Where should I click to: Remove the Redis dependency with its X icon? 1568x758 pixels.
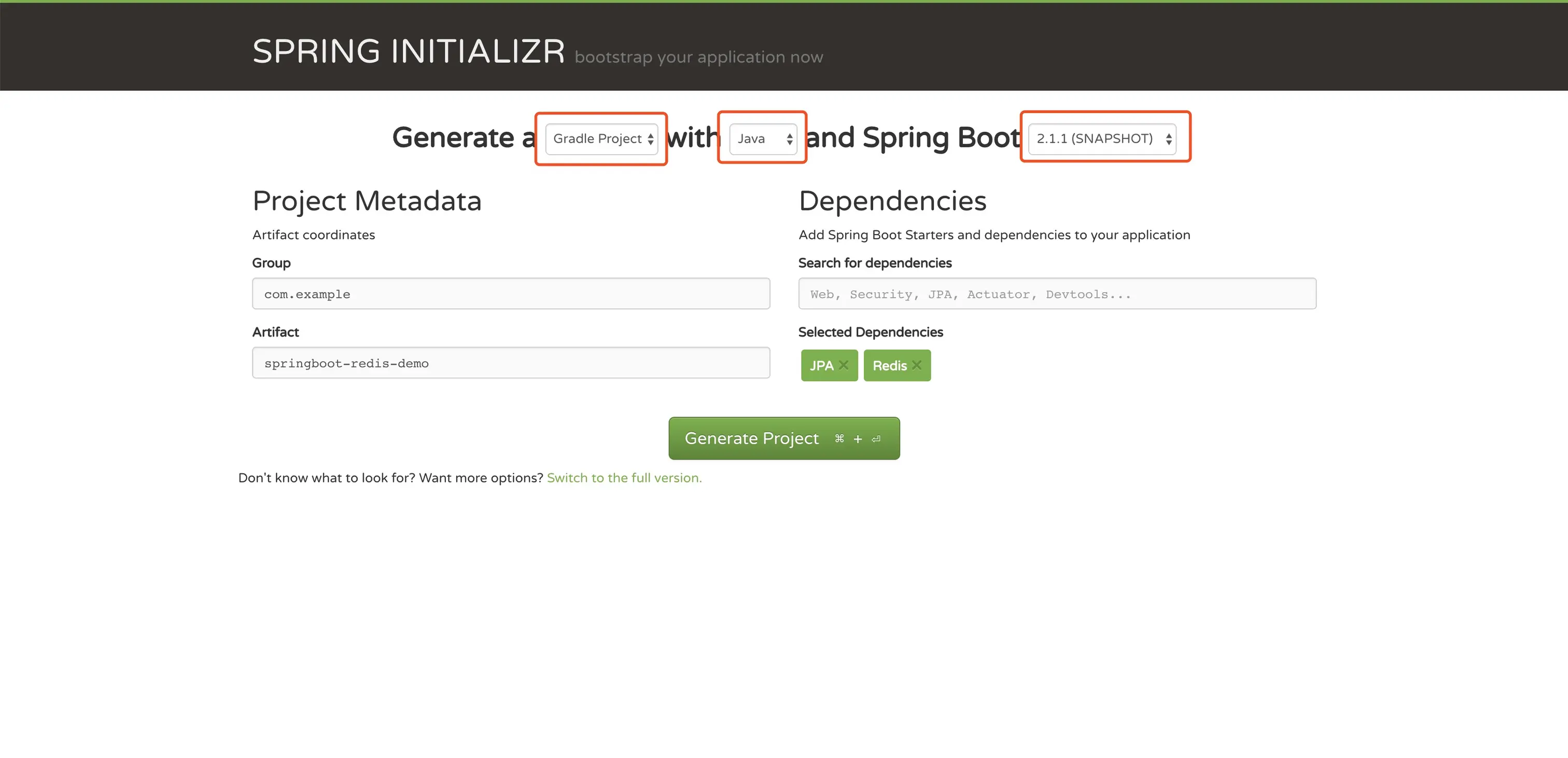tap(916, 365)
